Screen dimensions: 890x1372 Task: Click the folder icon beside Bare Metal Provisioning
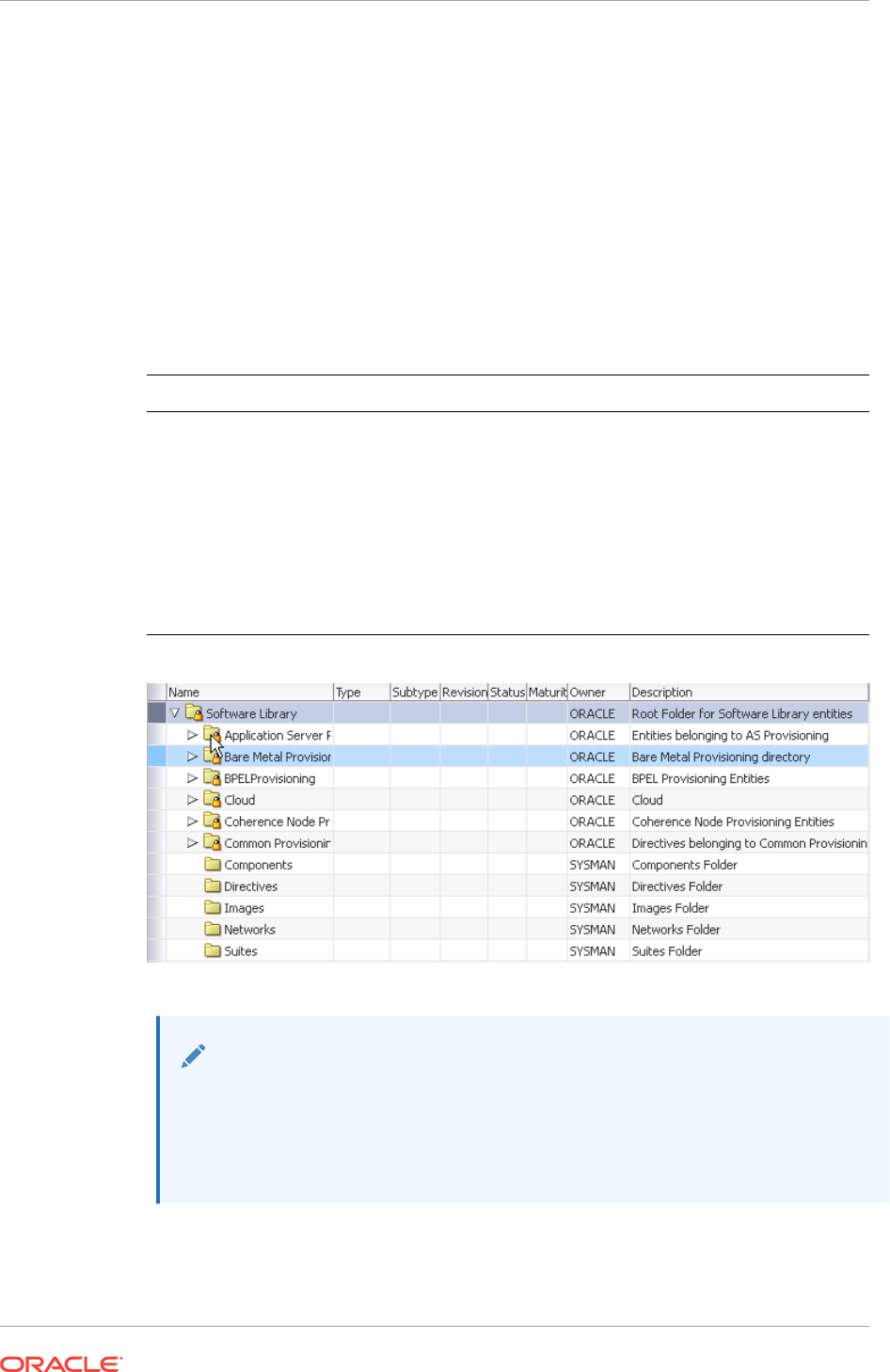(x=212, y=757)
